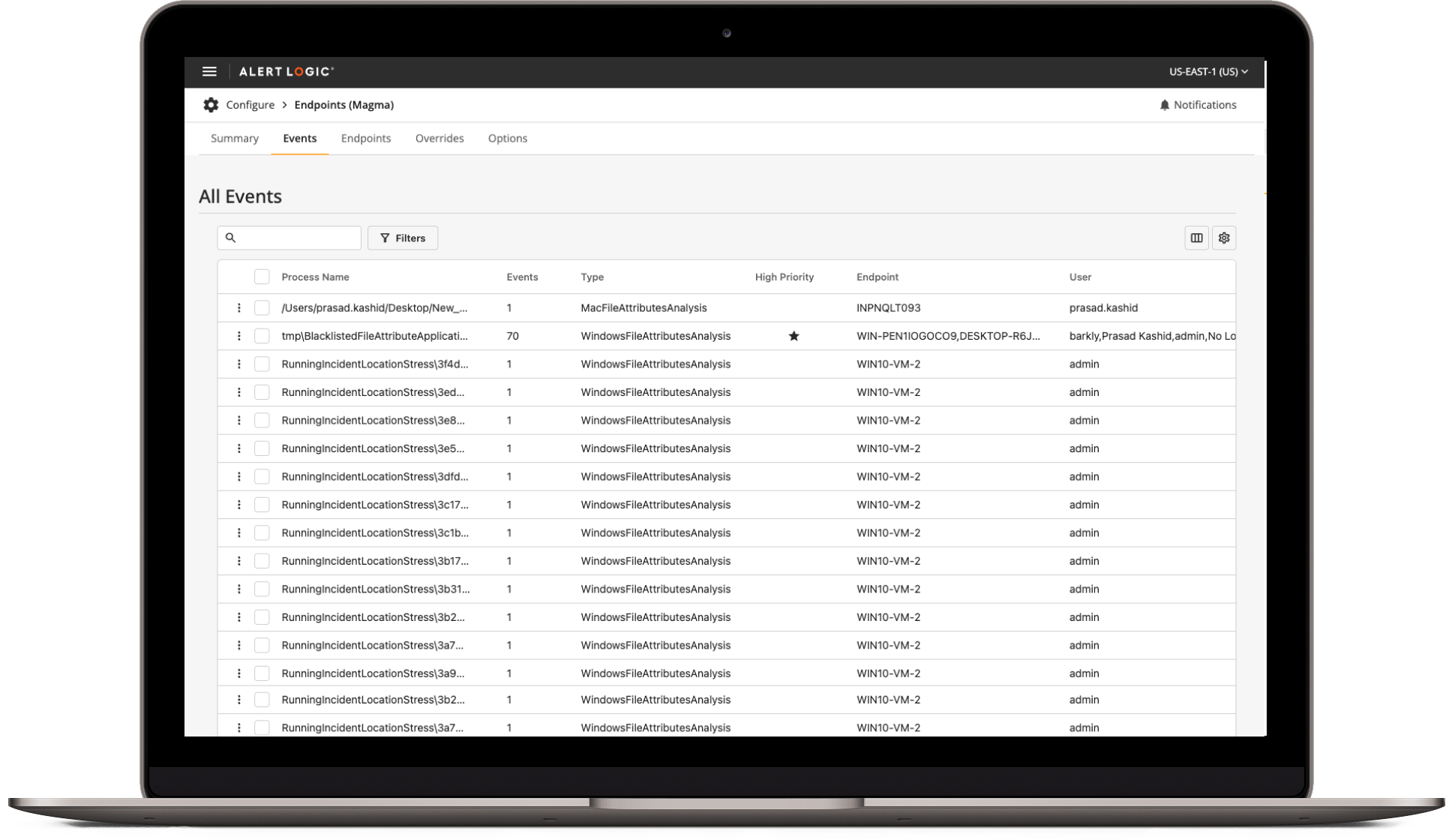
Task: Check the select-all checkbox in table header
Action: [x=262, y=277]
